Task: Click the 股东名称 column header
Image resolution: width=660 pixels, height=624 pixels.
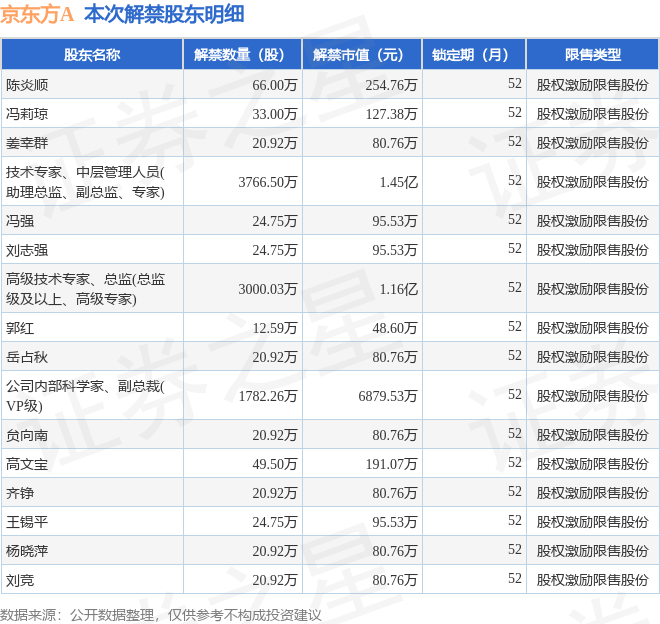Action: click(92, 54)
